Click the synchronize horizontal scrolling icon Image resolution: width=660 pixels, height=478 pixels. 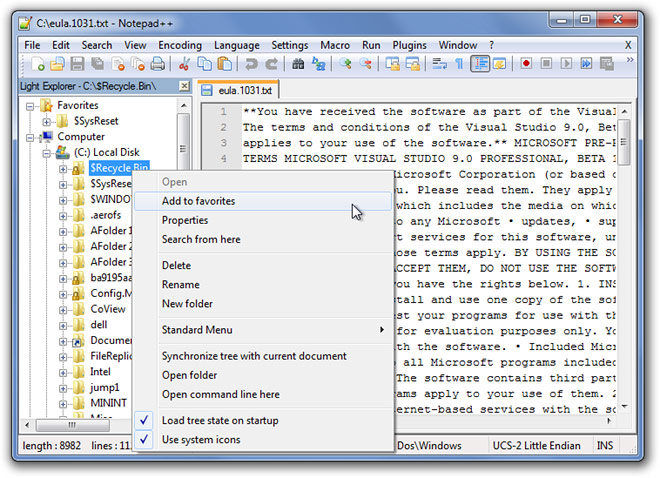point(413,64)
